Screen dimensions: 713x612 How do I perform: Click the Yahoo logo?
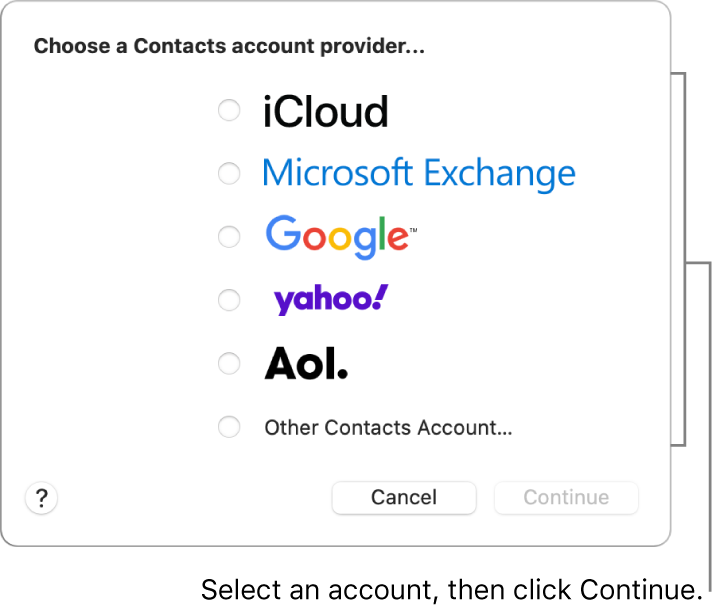tap(330, 299)
